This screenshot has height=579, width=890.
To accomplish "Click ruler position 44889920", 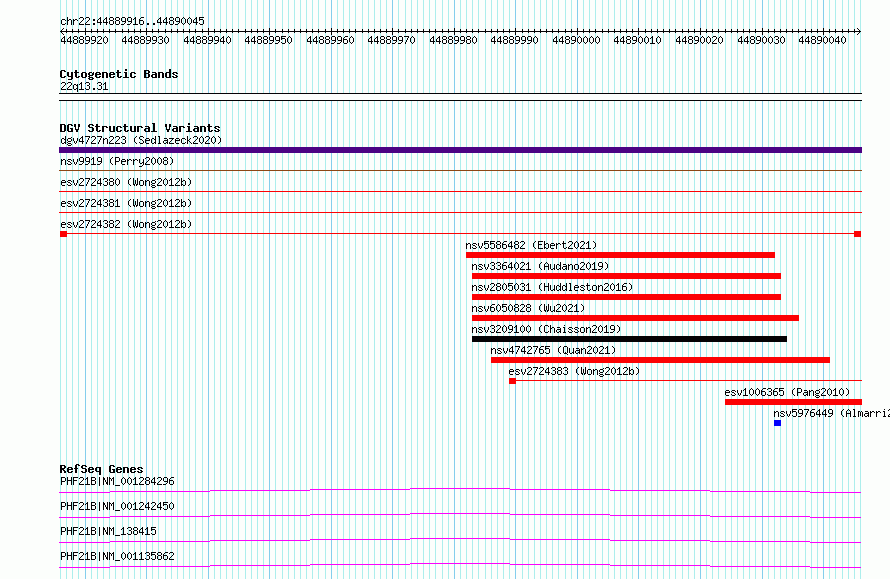I will point(84,40).
